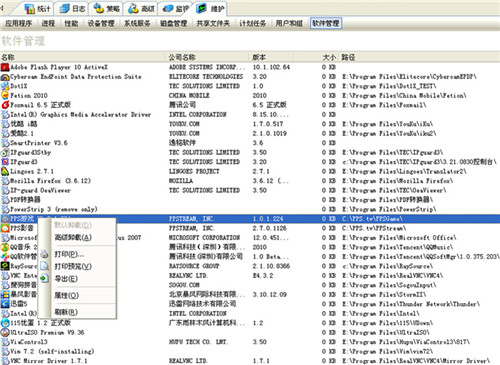Click the version cell 10.1.102.64

(x=271, y=67)
